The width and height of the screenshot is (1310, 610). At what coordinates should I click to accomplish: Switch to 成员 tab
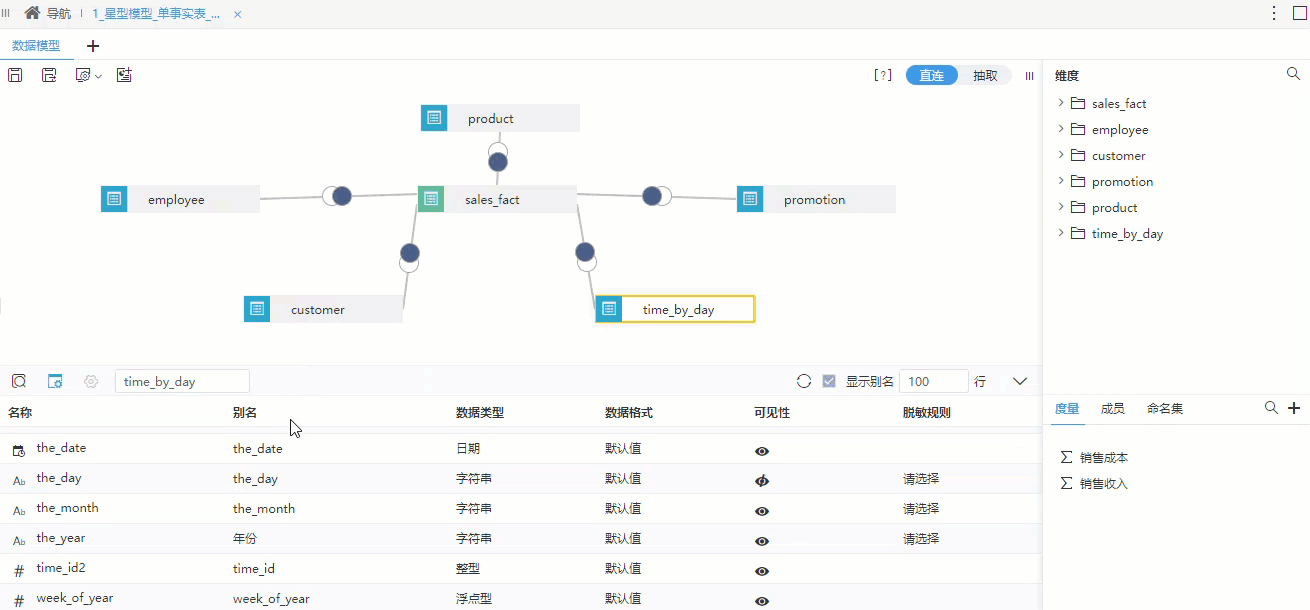(x=1113, y=409)
